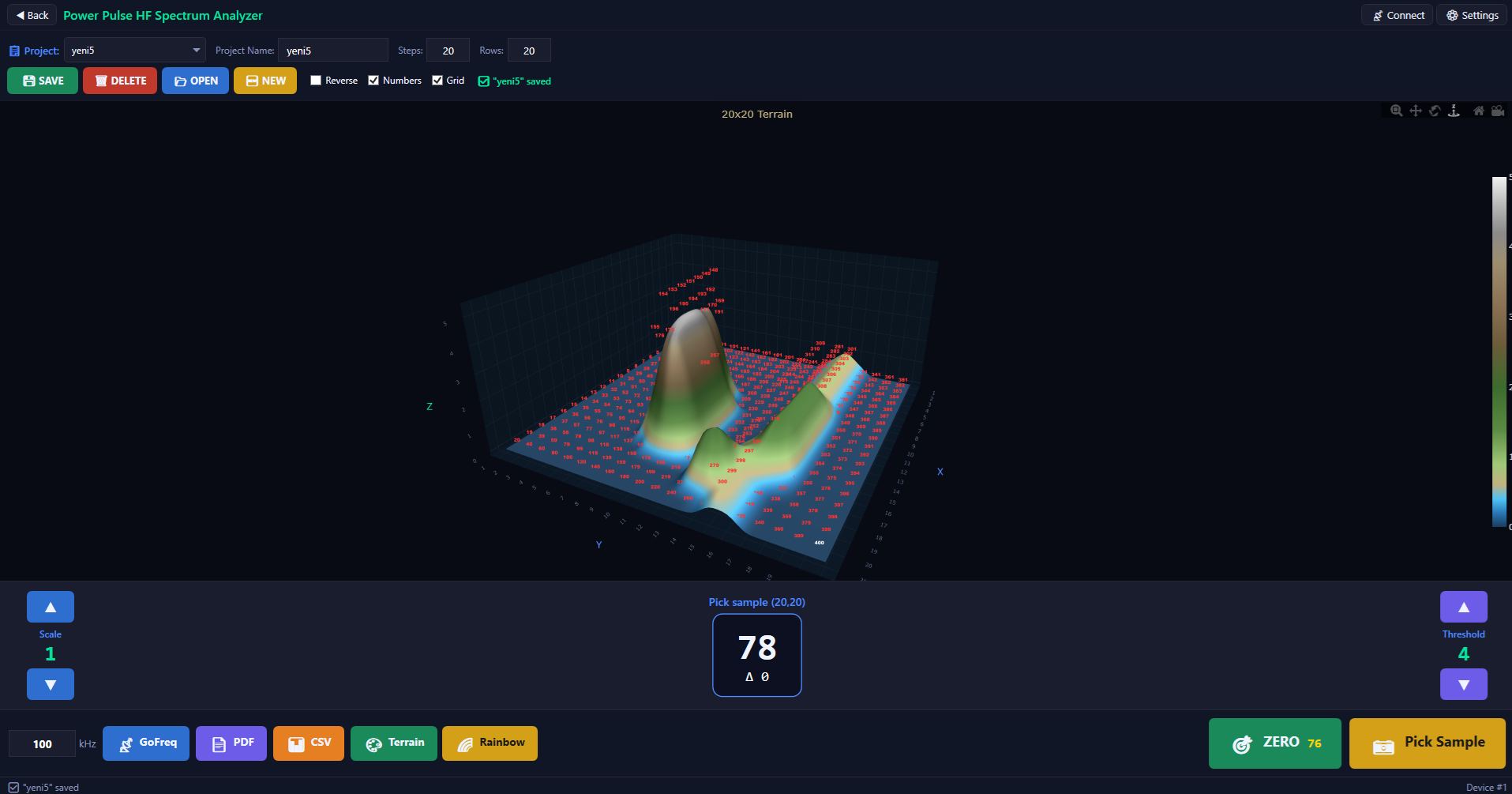Reset camera to last saved view

click(x=1498, y=111)
